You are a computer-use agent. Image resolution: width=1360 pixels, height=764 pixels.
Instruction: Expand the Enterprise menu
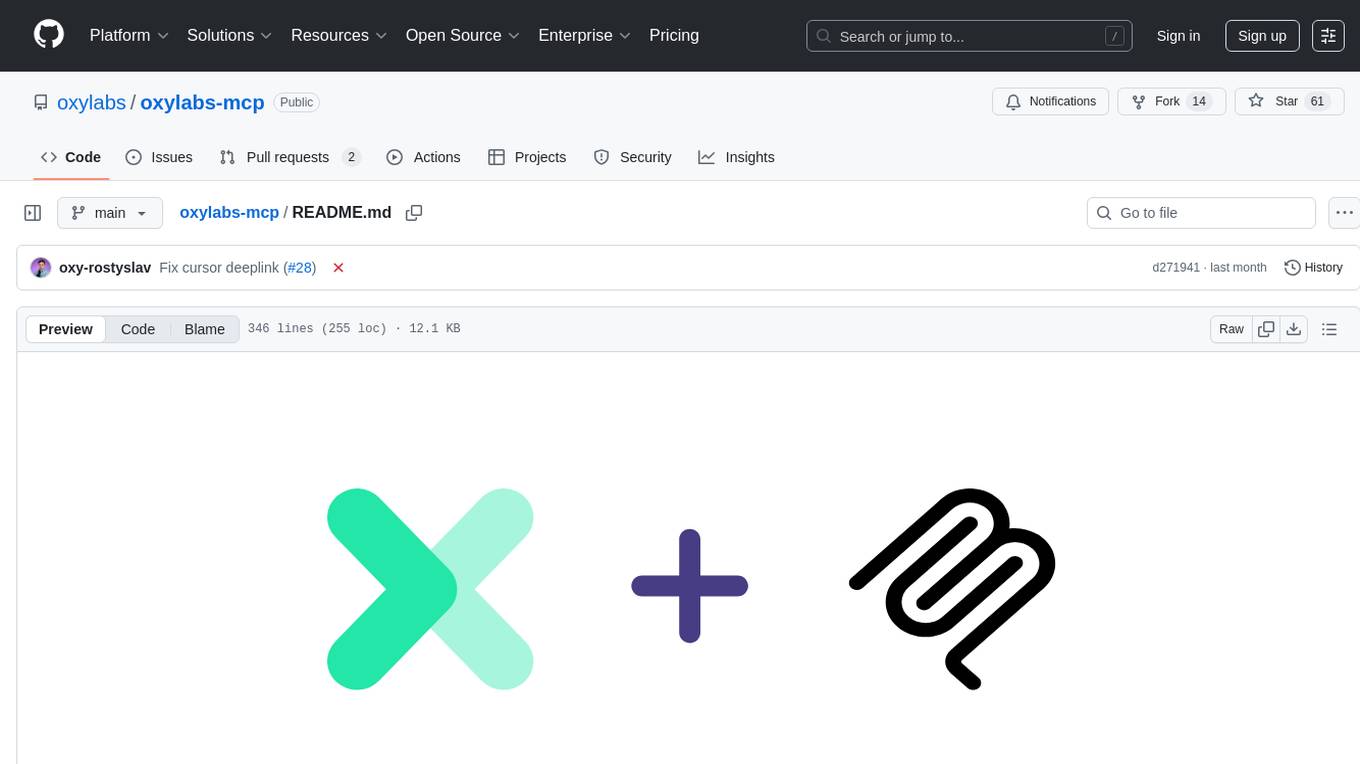[585, 35]
